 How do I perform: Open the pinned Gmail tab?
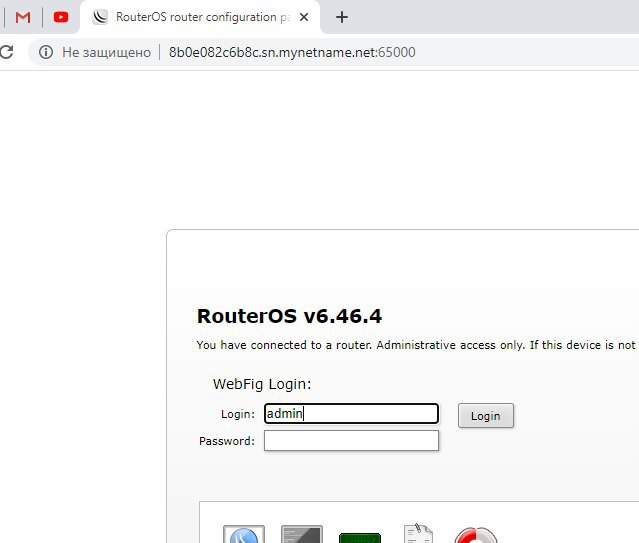point(23,17)
